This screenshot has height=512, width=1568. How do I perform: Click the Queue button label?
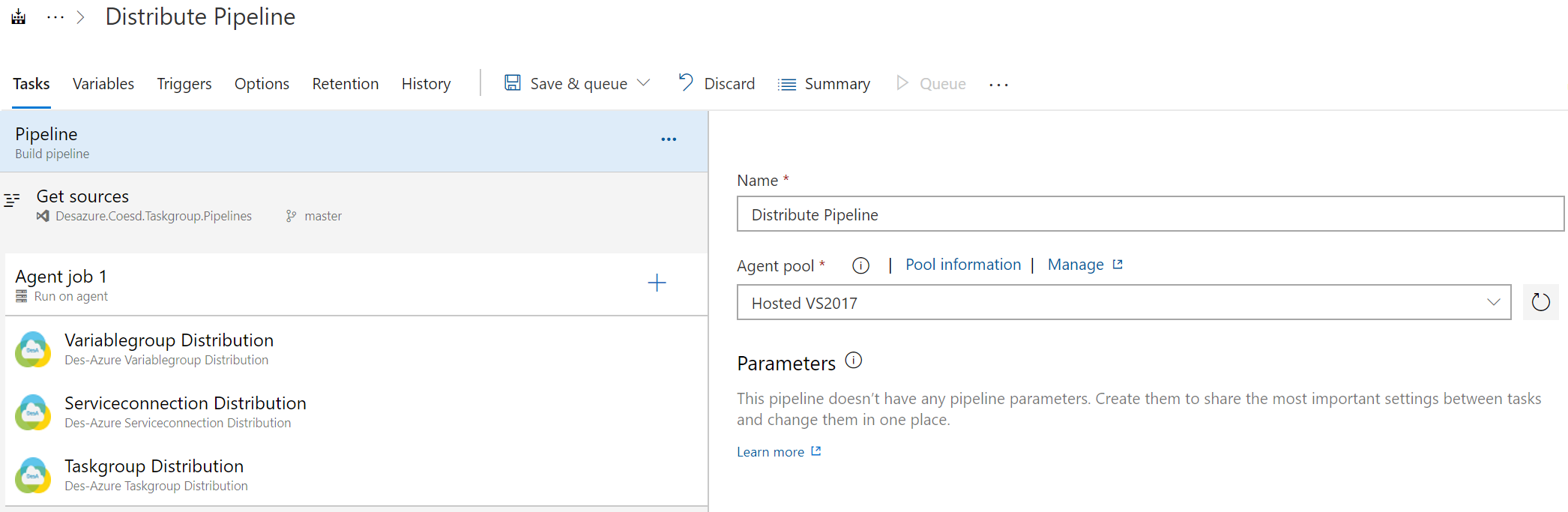[943, 84]
